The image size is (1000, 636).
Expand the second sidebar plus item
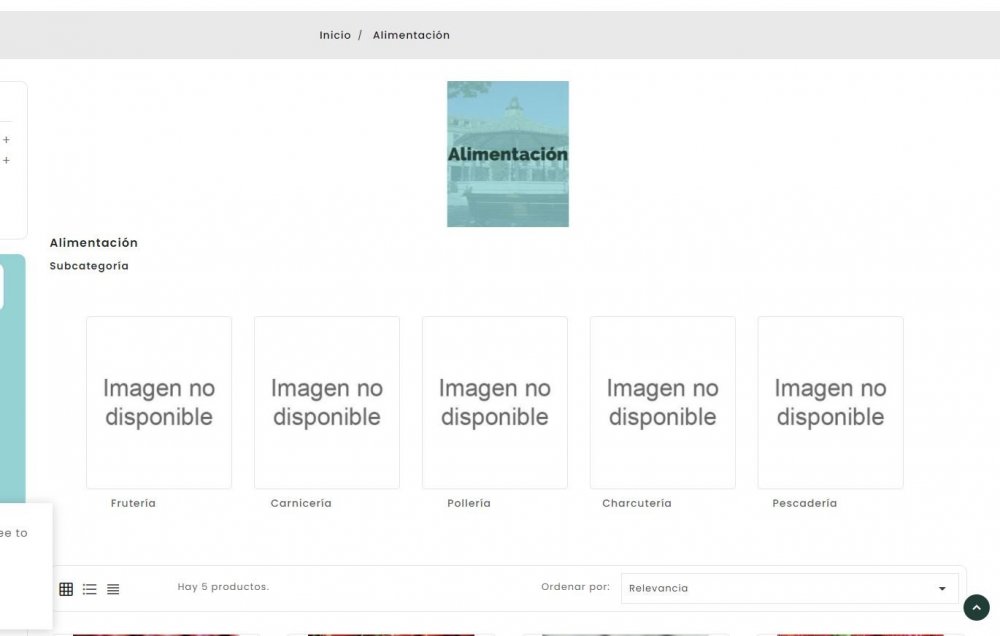(x=6, y=160)
